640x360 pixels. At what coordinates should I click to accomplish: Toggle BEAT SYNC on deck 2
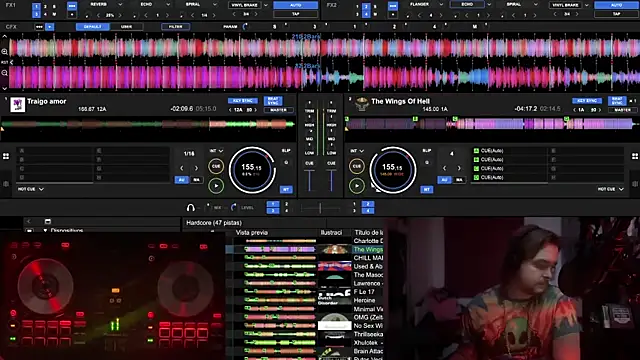617,100
